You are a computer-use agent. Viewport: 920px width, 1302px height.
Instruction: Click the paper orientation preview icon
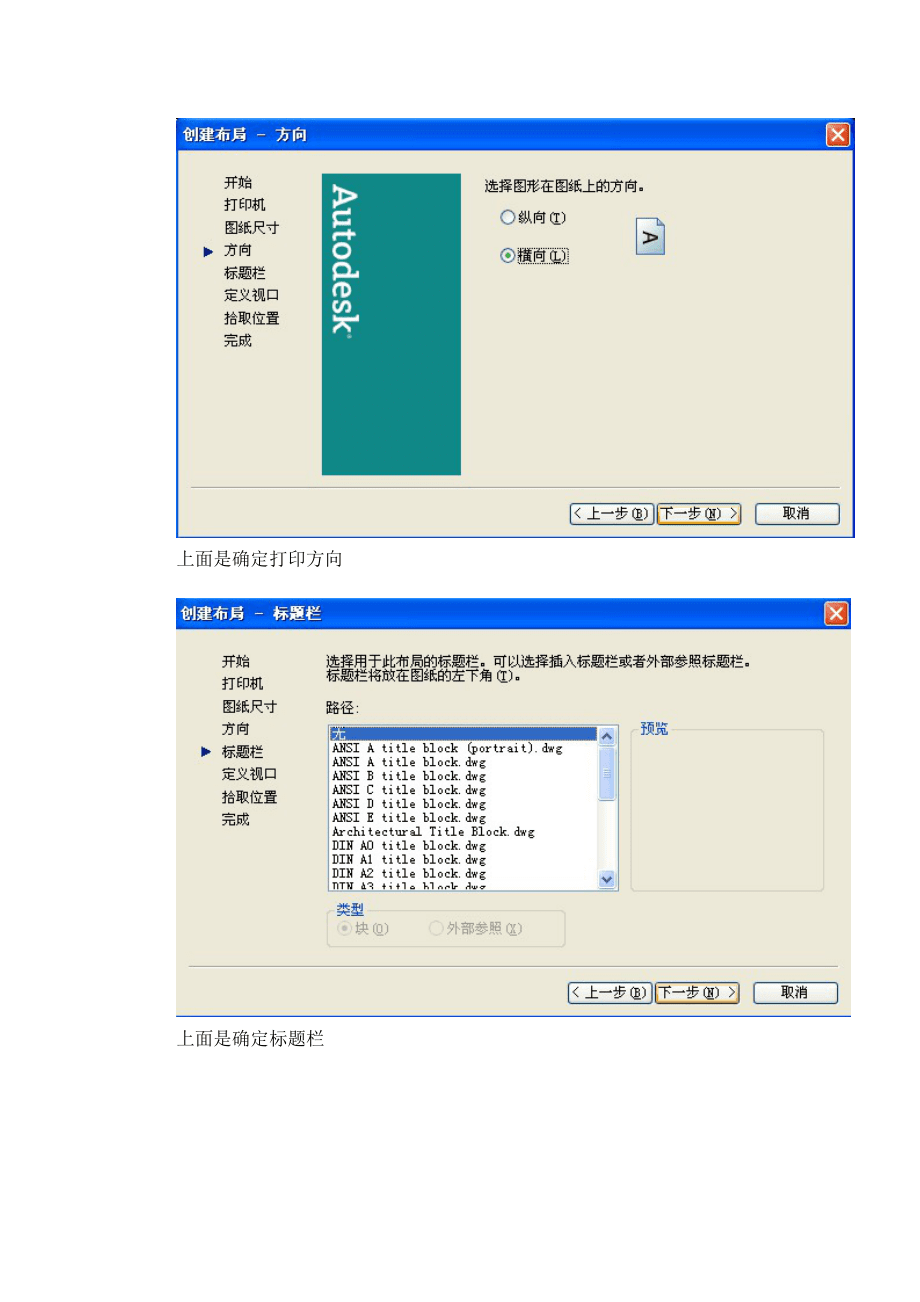(x=650, y=236)
